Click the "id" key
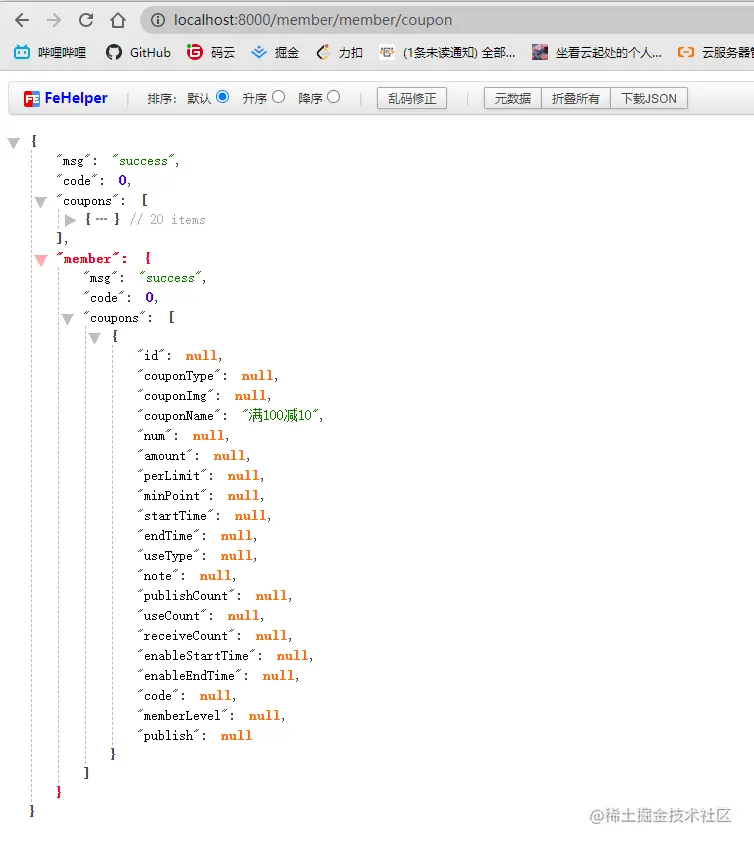Viewport: 754px width, 847px height. coord(151,355)
